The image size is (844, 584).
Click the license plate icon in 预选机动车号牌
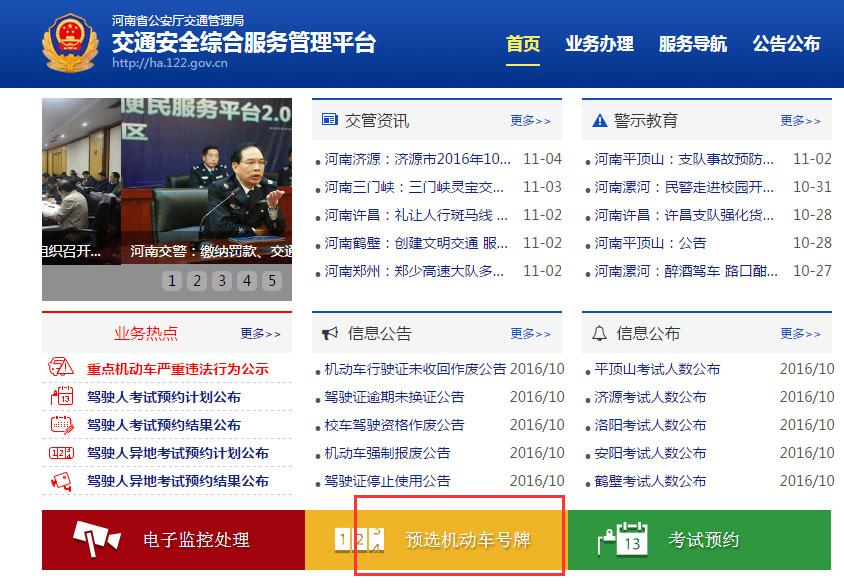[358, 538]
